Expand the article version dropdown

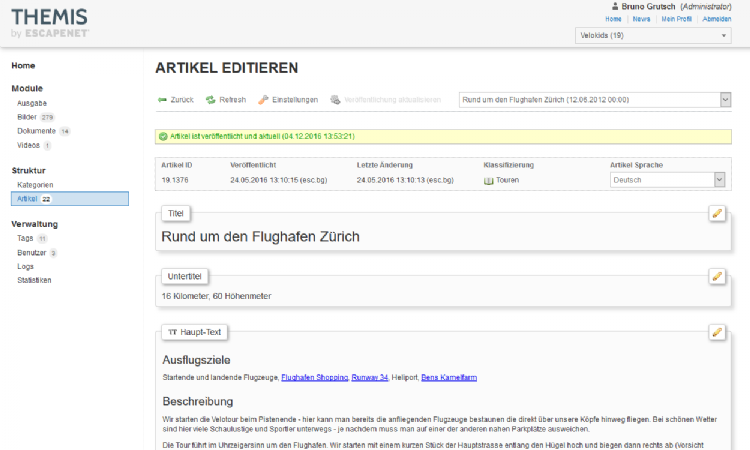coord(594,100)
